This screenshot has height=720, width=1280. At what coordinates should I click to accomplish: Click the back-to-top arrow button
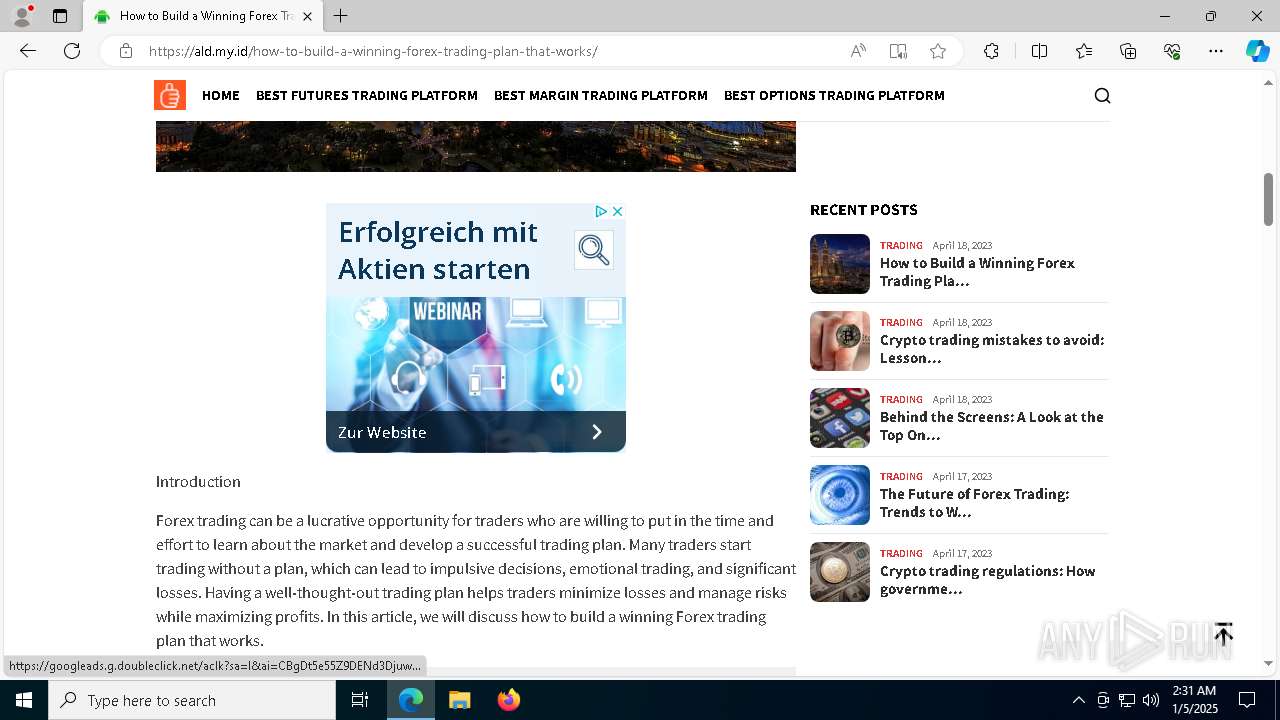[x=1223, y=634]
